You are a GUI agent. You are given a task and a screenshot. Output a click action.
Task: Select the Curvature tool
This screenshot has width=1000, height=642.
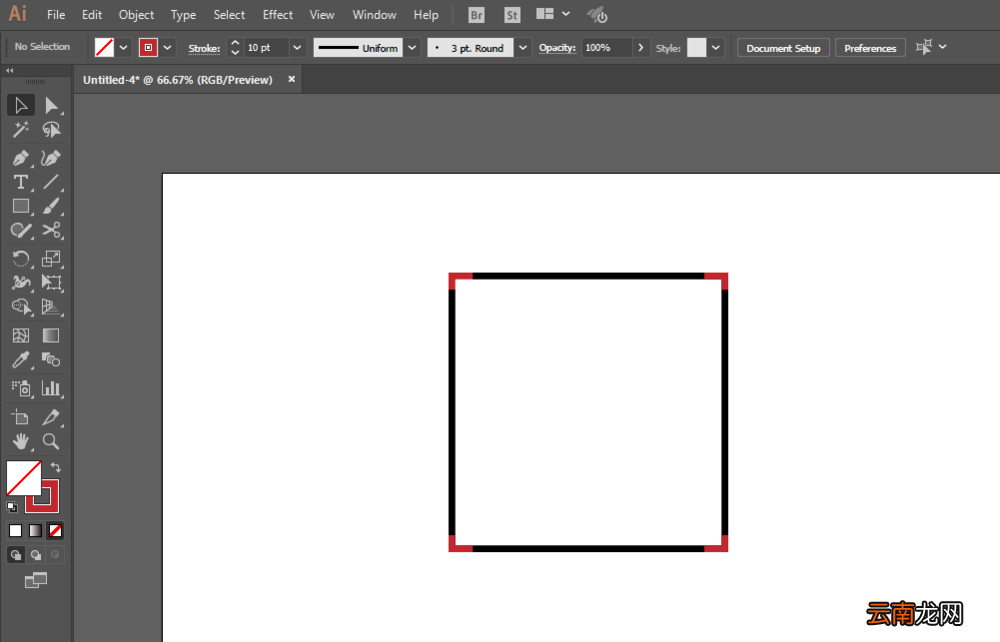click(x=51, y=157)
